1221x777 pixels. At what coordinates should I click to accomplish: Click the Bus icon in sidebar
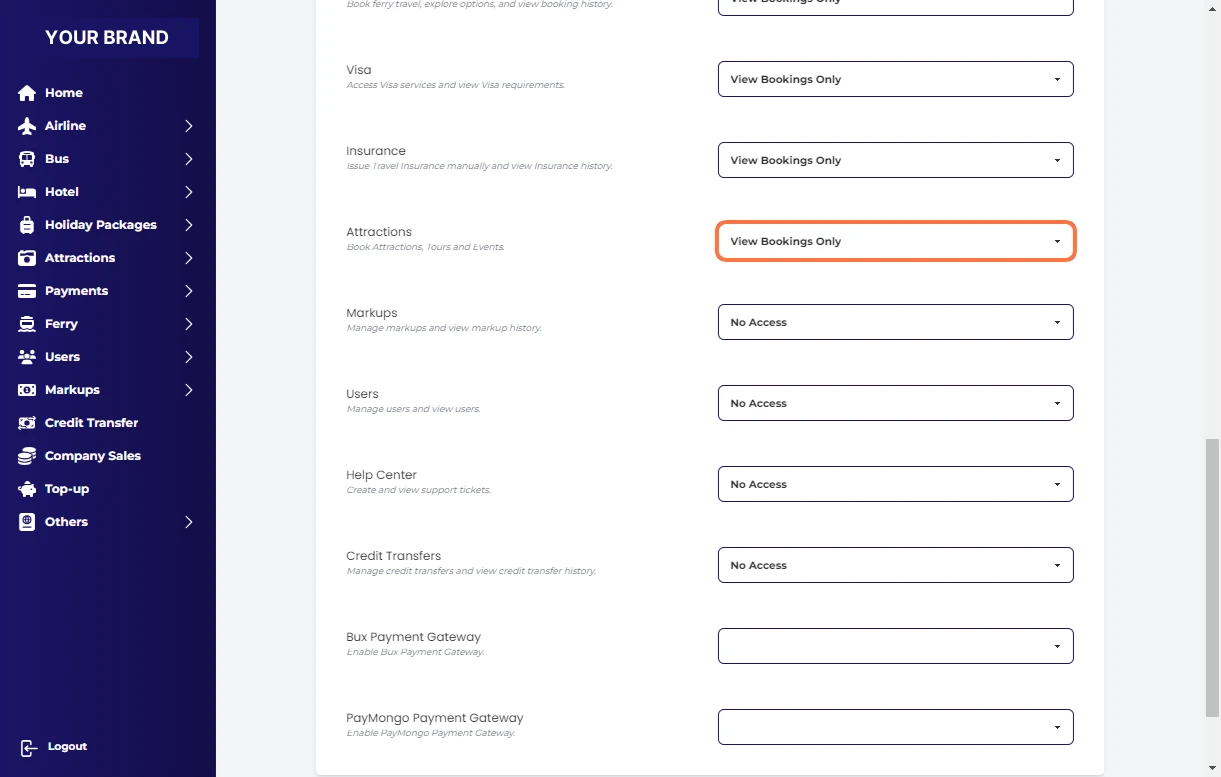pyautogui.click(x=27, y=159)
